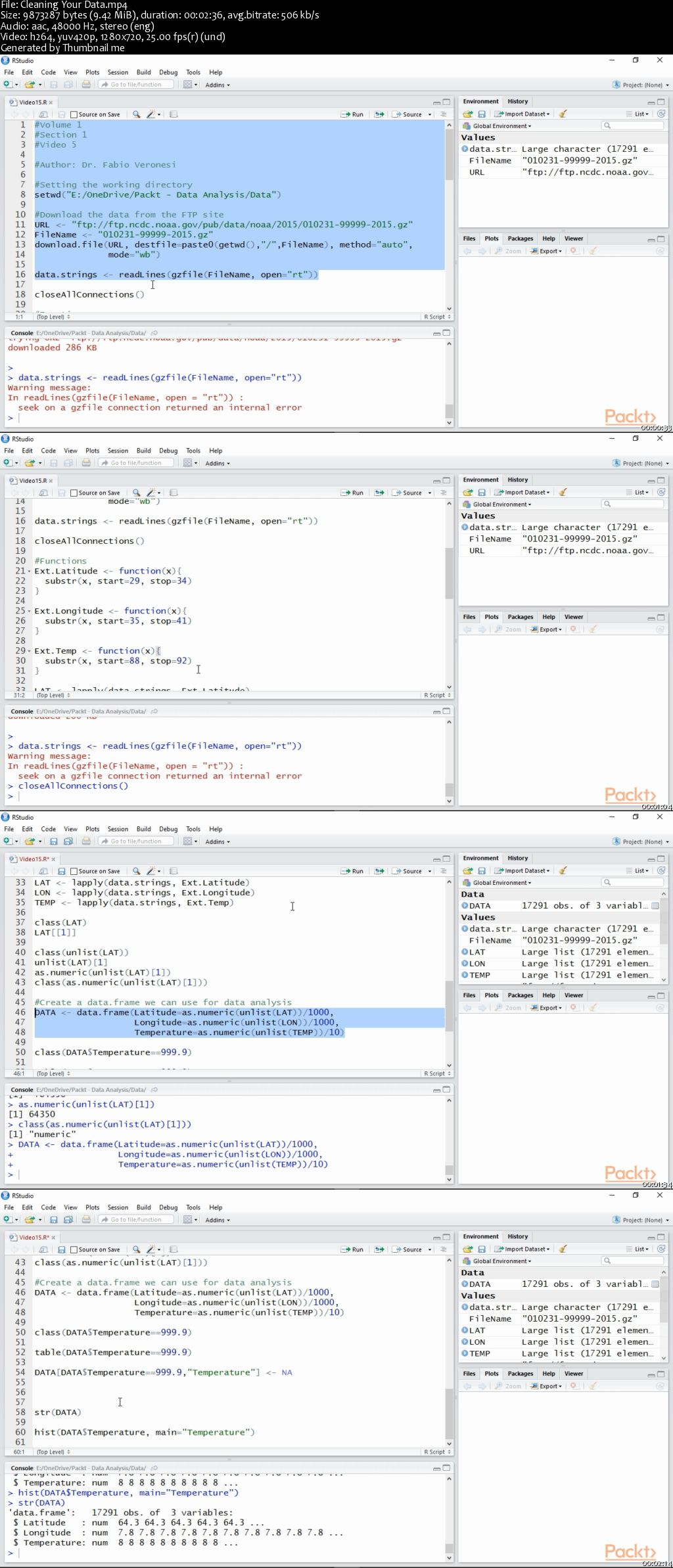673x1568 pixels.
Task: Click Run button in the 00:00:33 frame's editor
Action: click(352, 114)
